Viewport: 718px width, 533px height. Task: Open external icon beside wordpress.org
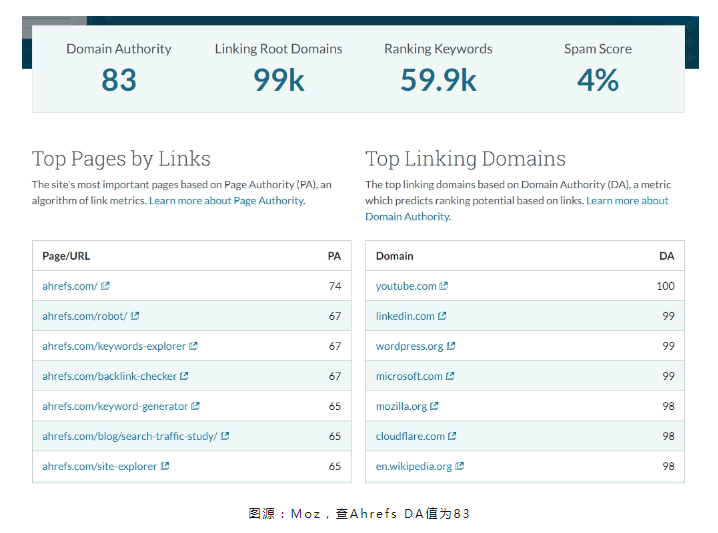point(451,346)
